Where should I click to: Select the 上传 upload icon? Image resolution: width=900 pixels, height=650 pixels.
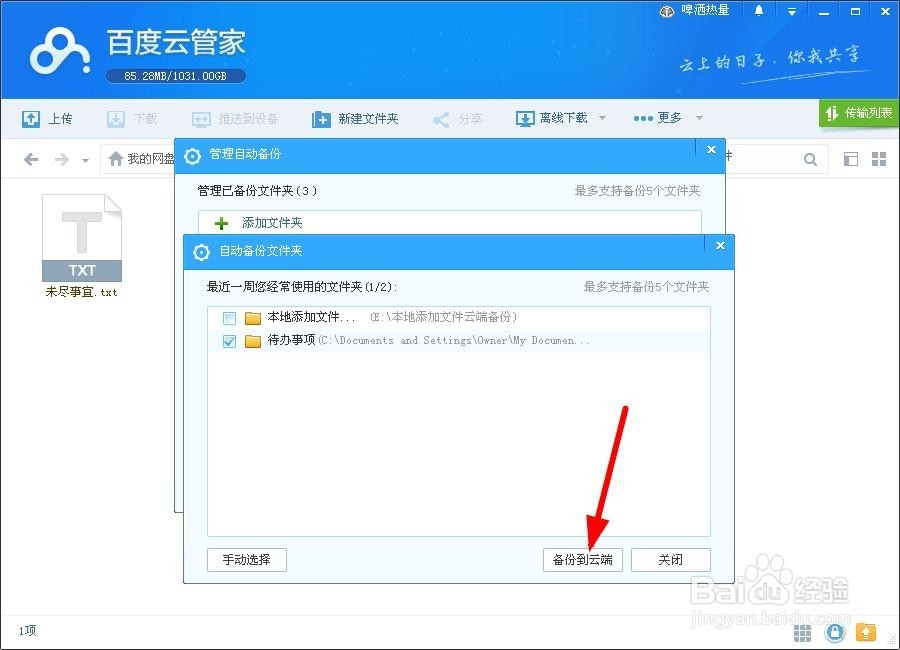(x=32, y=118)
